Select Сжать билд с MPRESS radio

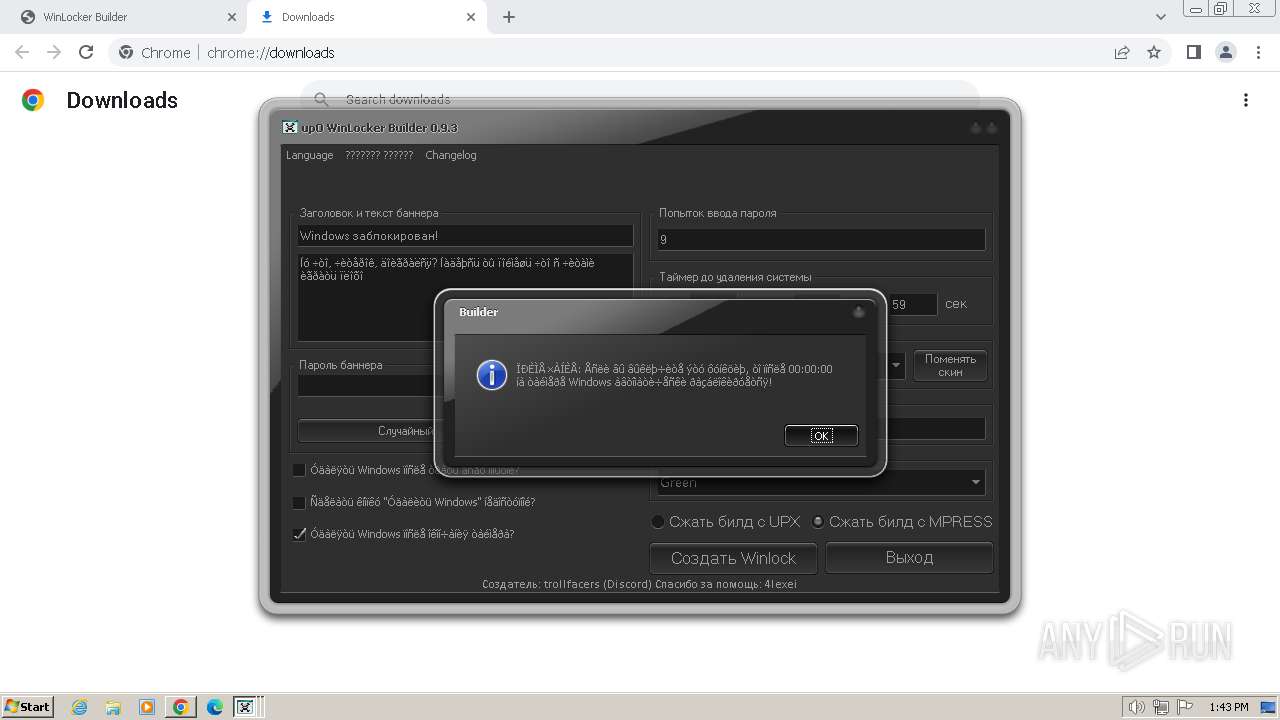(x=818, y=521)
